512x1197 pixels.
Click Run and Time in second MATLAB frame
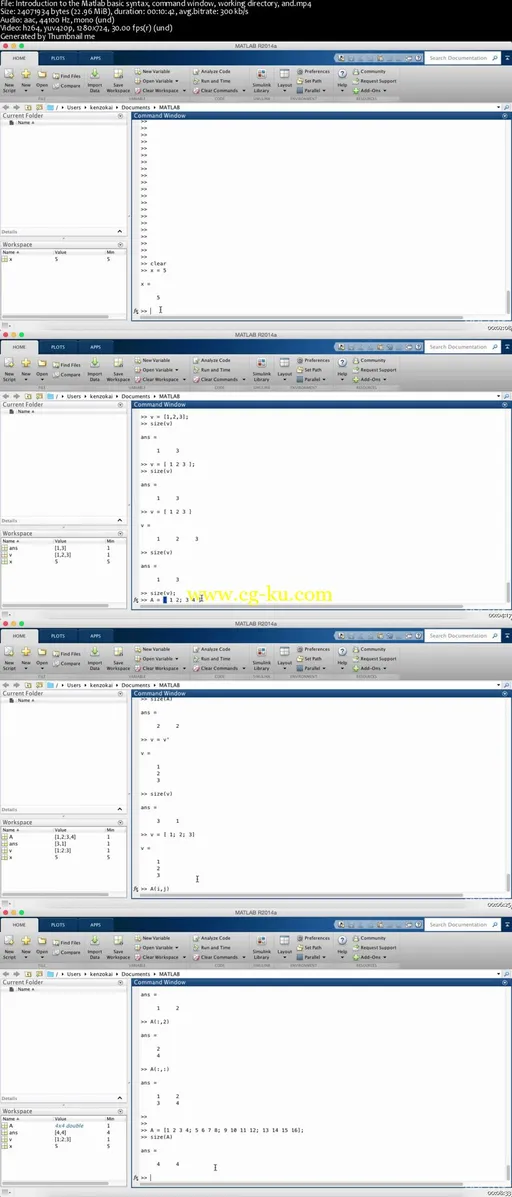[211, 369]
